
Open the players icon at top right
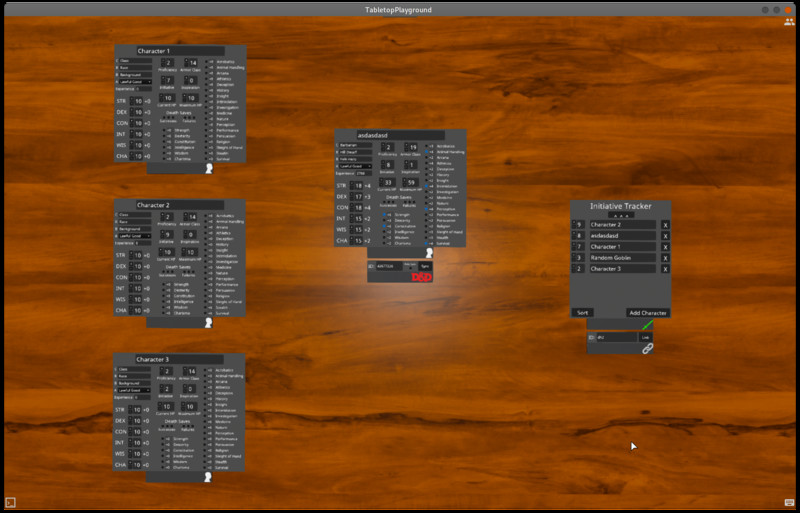789,22
